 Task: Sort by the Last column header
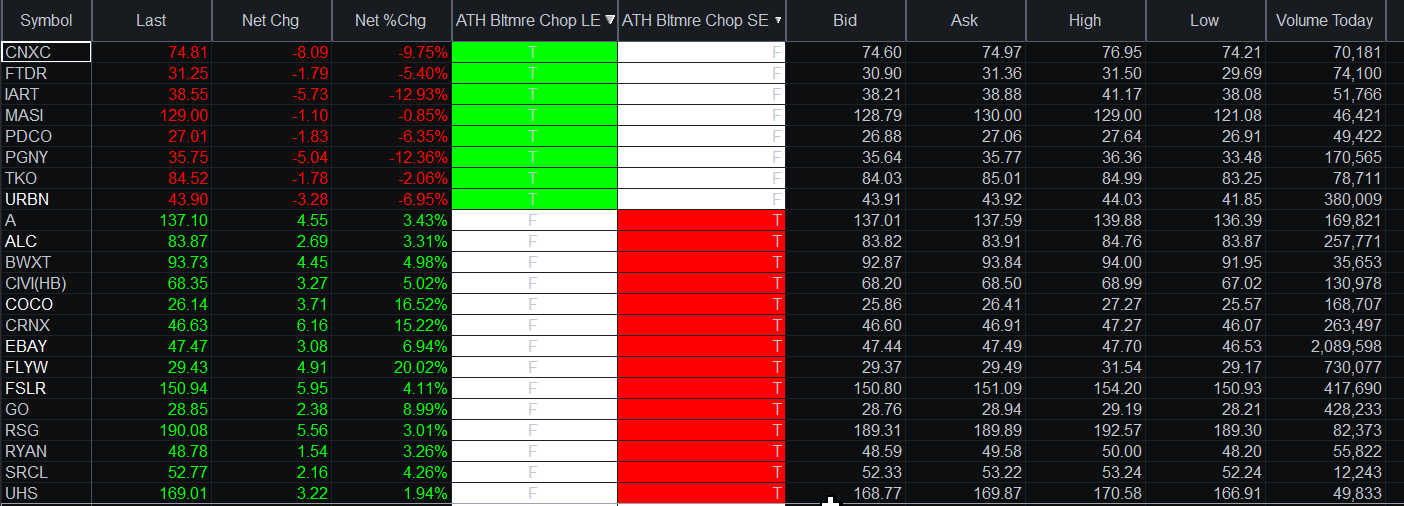pyautogui.click(x=151, y=20)
